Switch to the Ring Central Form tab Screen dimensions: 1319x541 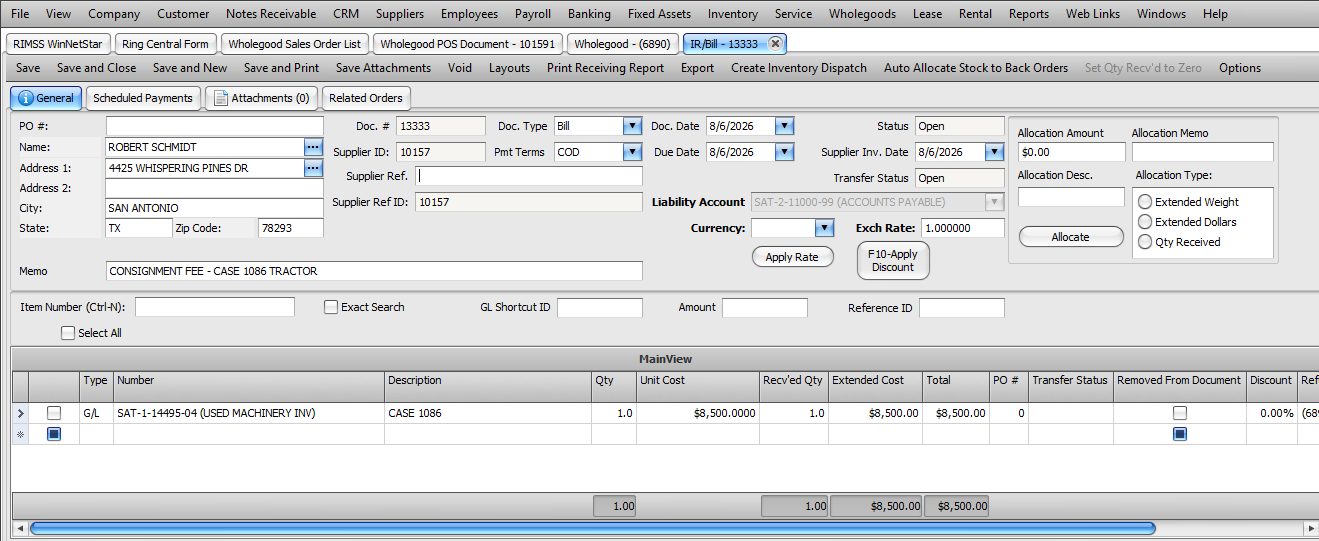(165, 44)
